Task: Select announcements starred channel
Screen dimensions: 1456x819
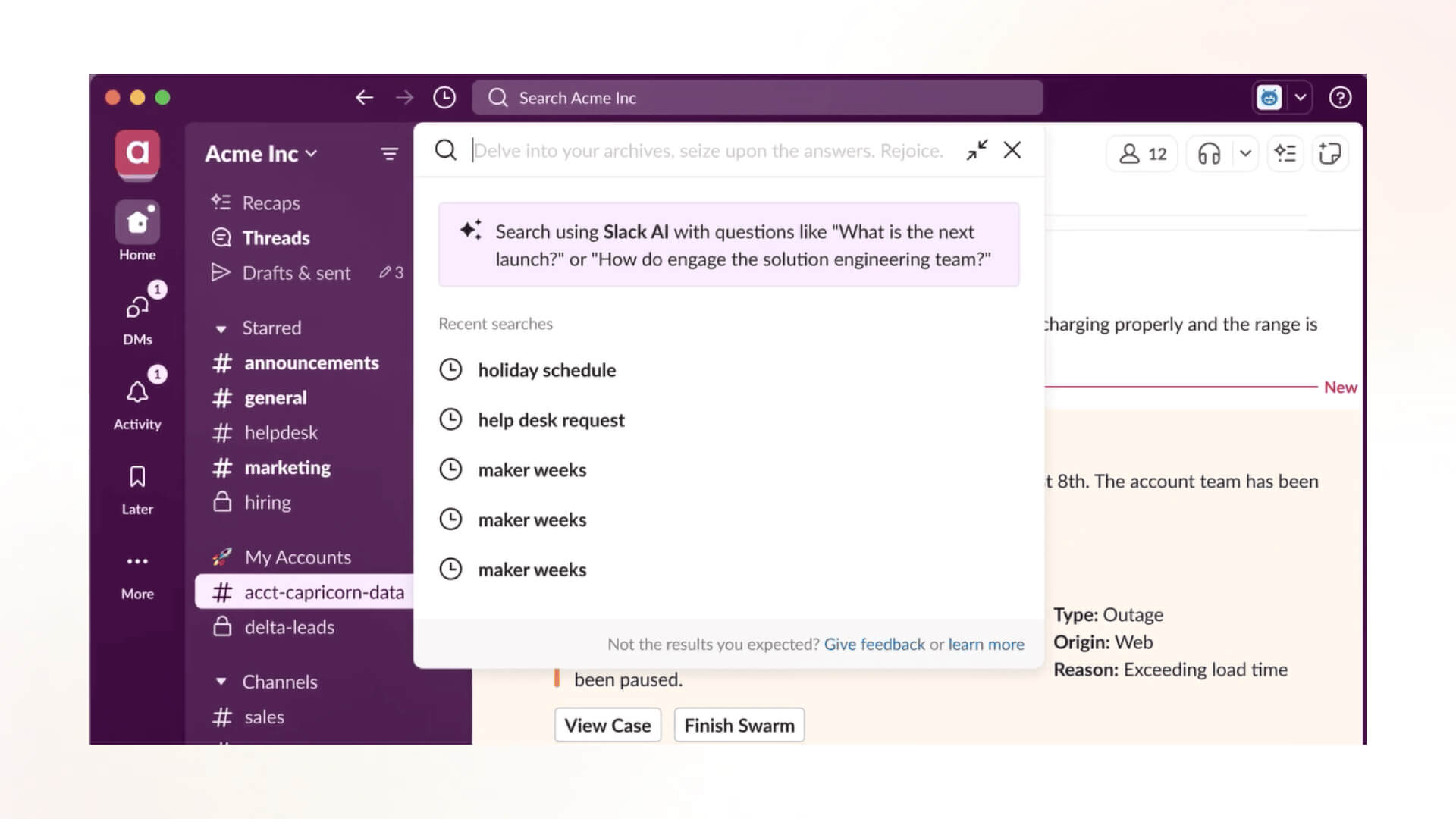Action: click(x=311, y=361)
